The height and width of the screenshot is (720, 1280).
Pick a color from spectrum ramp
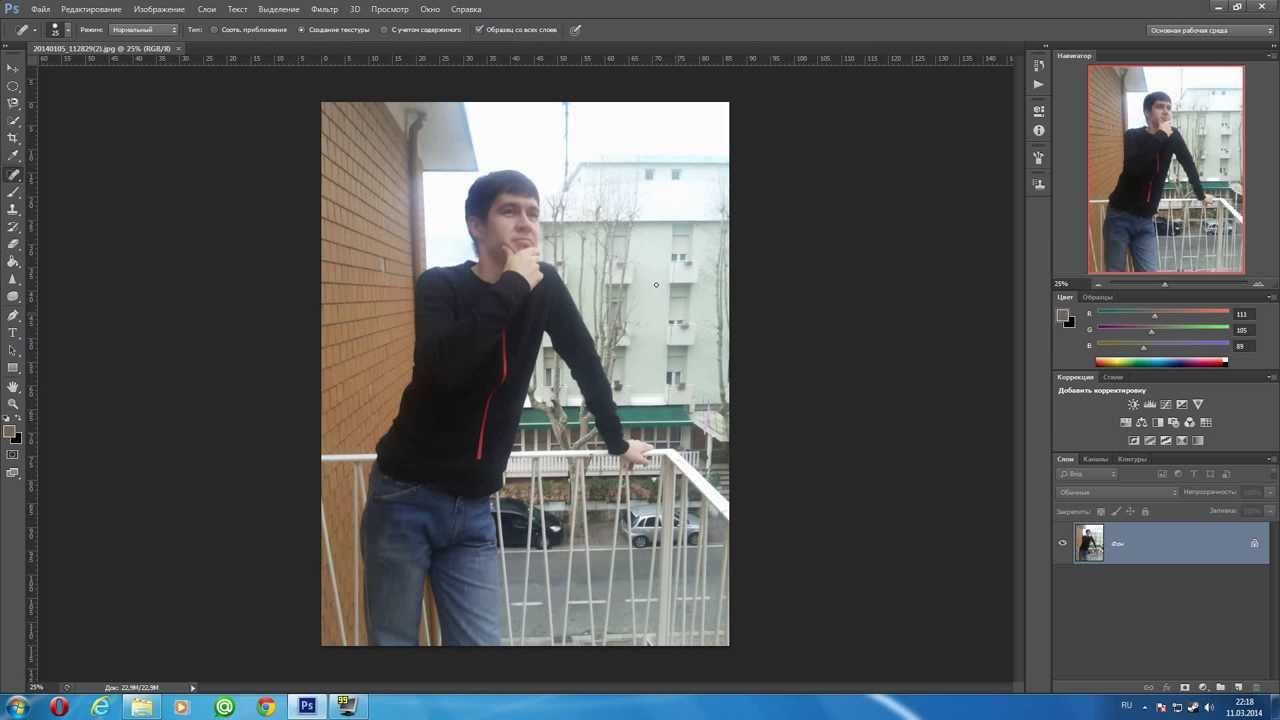[x=1161, y=362]
